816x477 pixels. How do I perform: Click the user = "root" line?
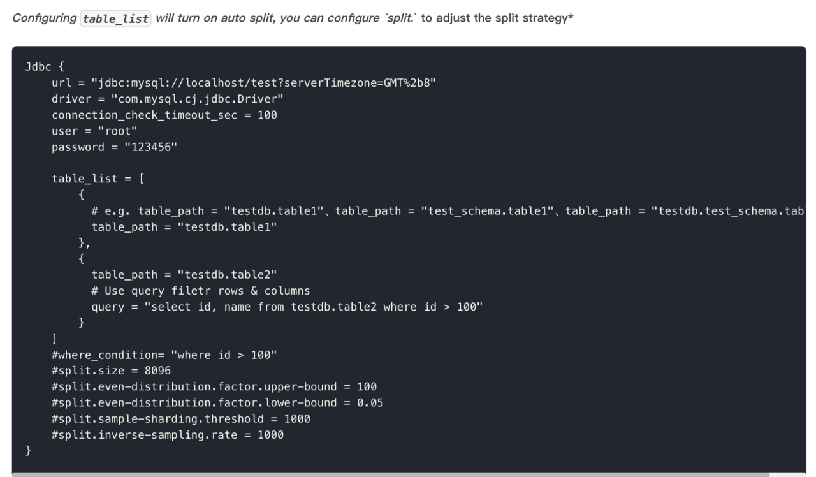coord(95,131)
